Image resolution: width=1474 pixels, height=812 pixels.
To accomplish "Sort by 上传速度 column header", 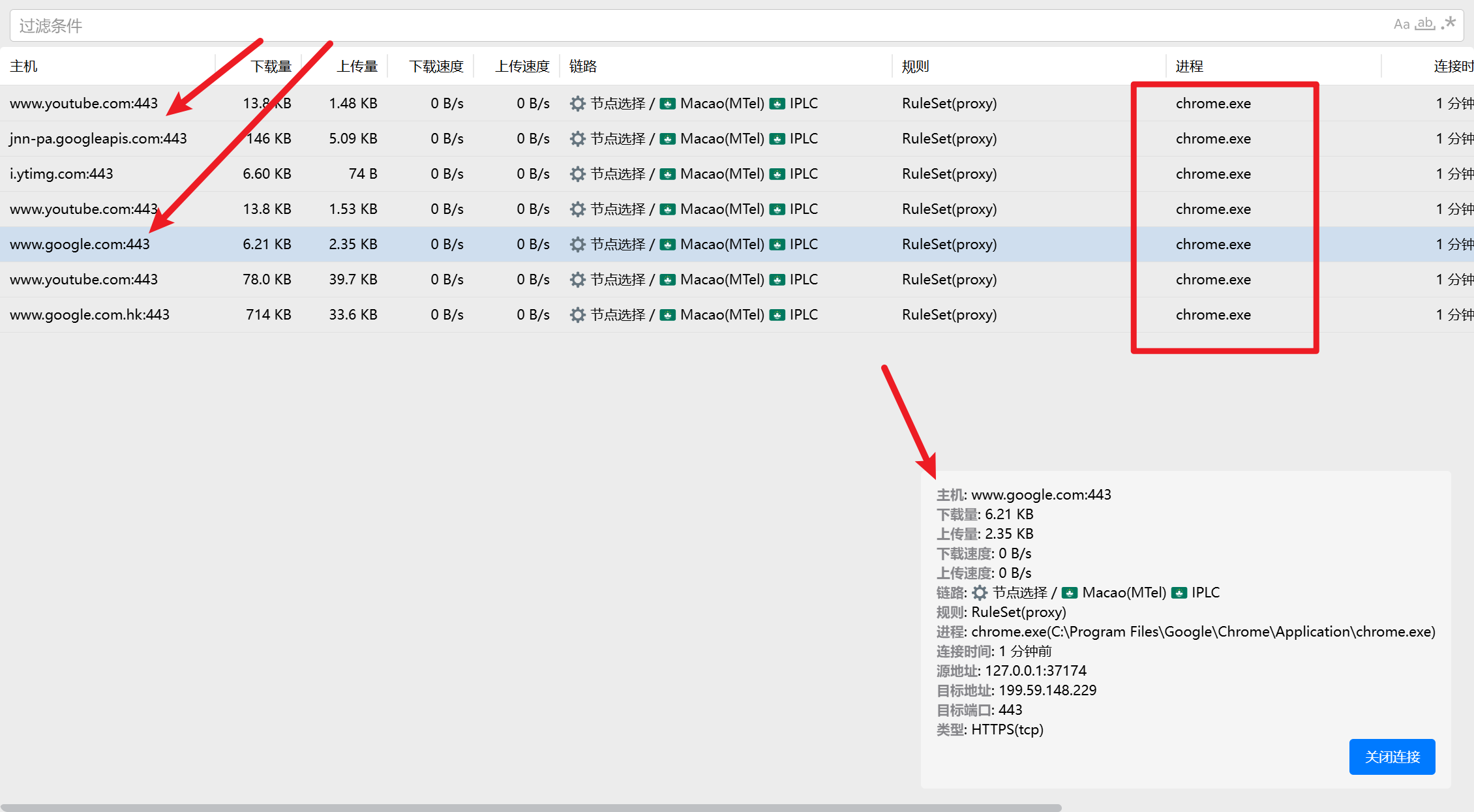I will click(x=522, y=66).
